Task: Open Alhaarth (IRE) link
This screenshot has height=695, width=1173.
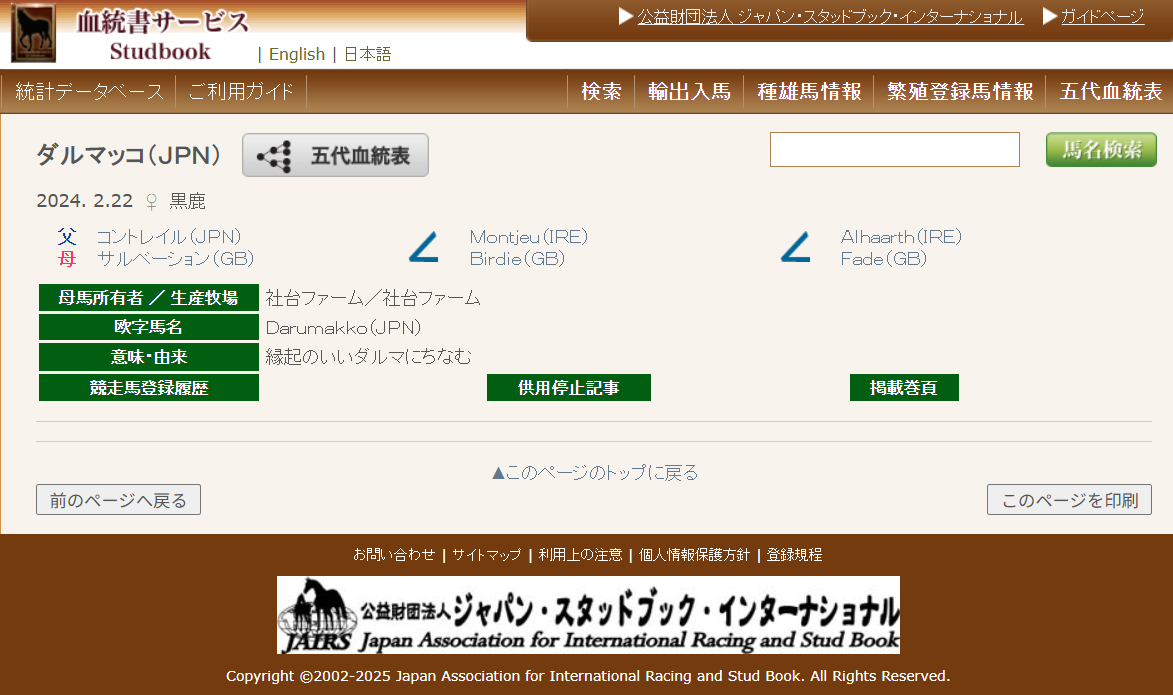Action: tap(901, 237)
